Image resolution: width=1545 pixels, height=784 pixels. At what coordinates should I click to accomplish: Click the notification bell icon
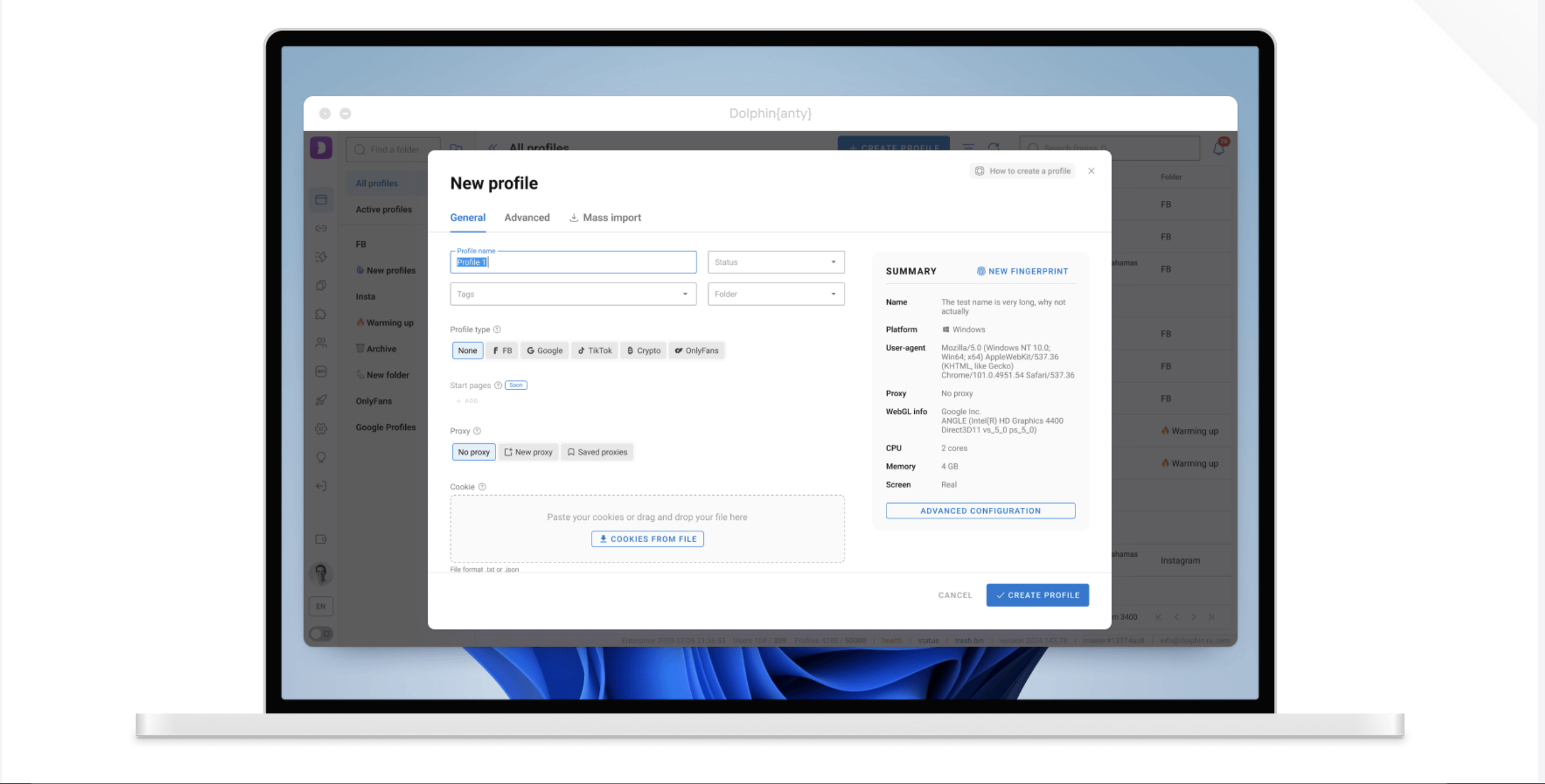click(1219, 147)
